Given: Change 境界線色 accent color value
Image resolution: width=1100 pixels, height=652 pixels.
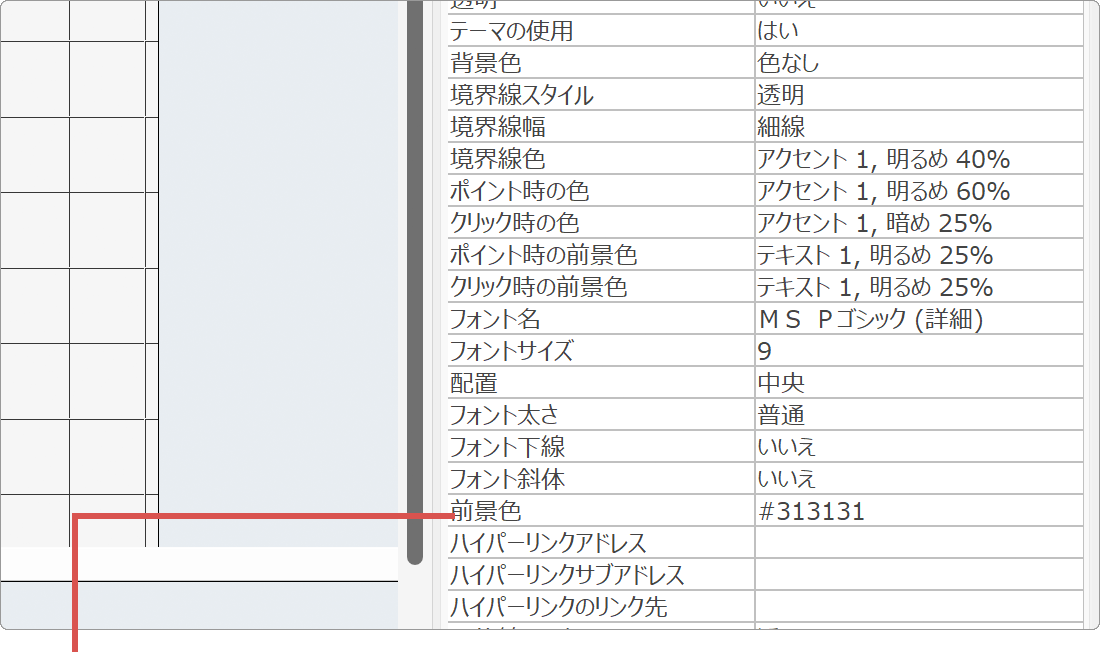Looking at the screenshot, I should click(x=915, y=158).
